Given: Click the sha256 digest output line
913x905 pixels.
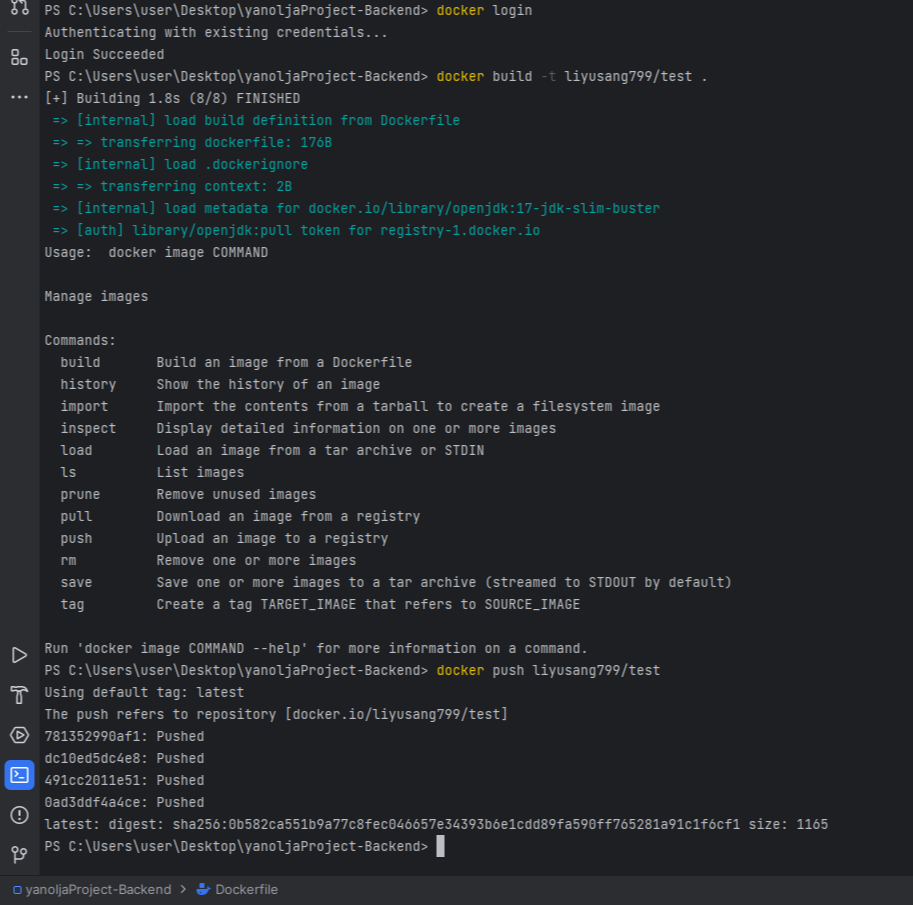Looking at the screenshot, I should click(x=436, y=825).
